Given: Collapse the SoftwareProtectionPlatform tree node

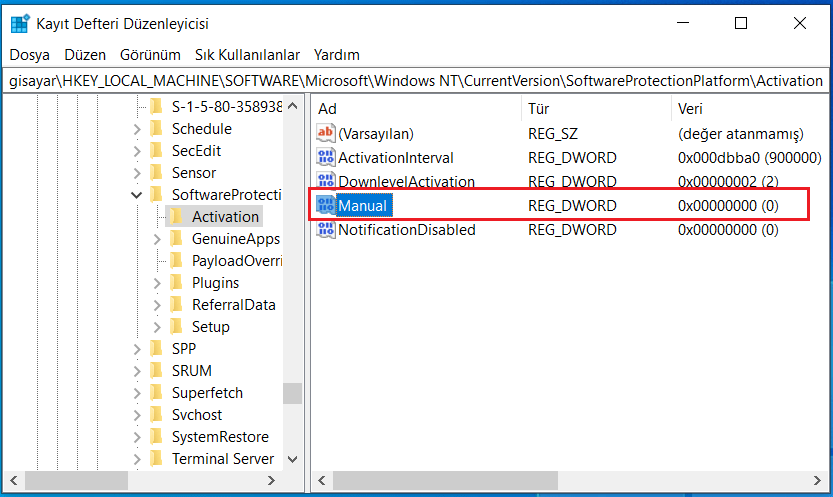Looking at the screenshot, I should tap(137, 195).
